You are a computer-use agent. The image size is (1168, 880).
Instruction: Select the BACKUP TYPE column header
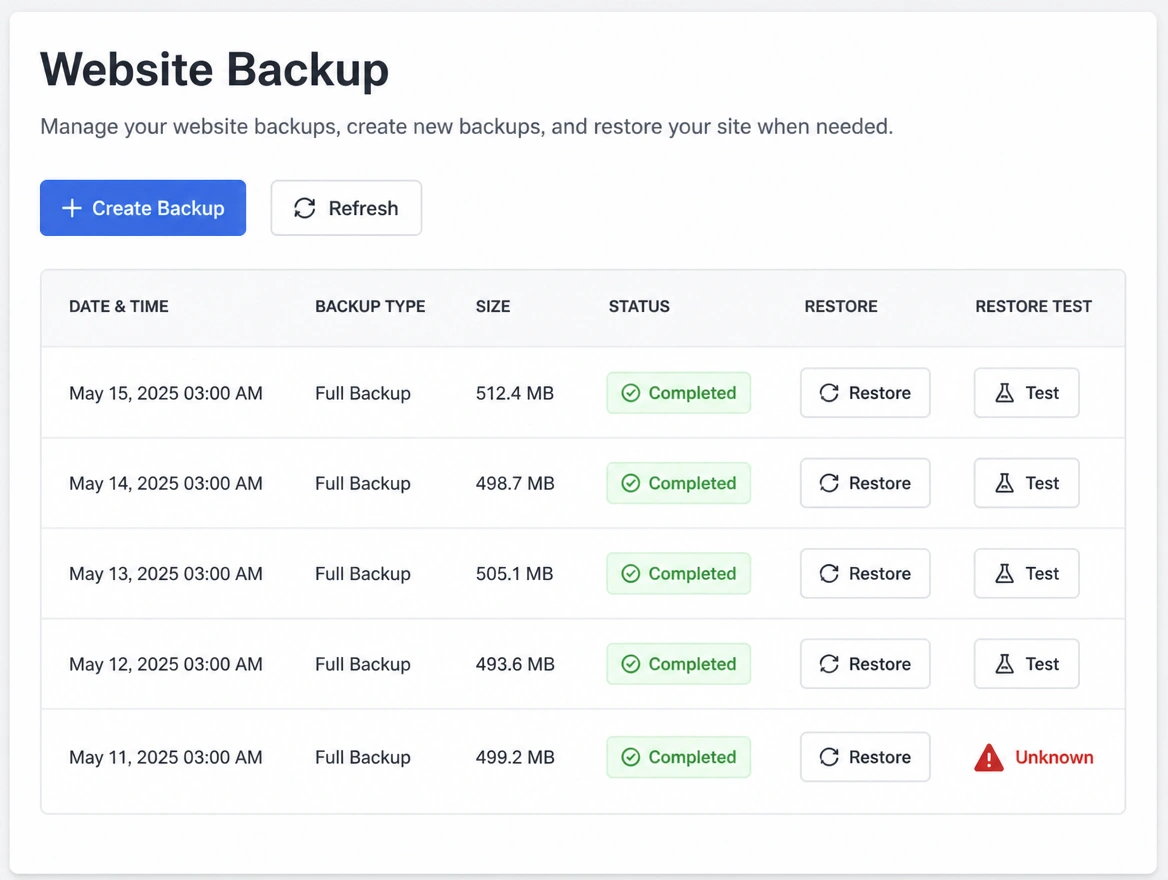coord(370,306)
